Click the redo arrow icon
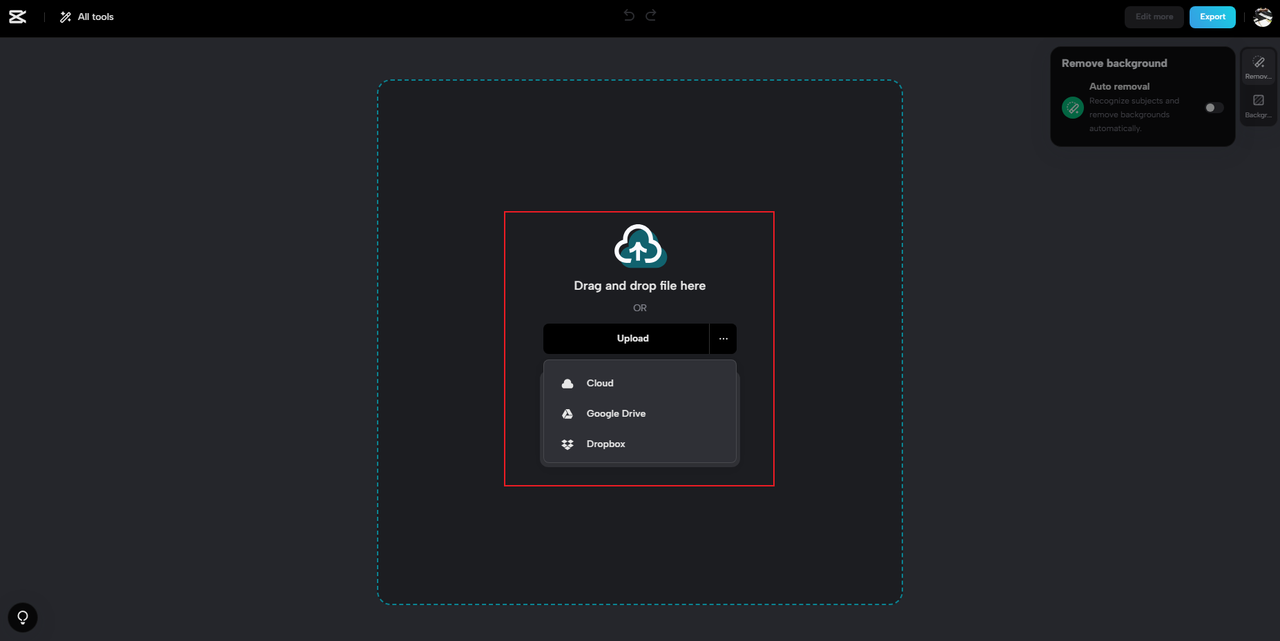This screenshot has width=1280, height=641. click(x=651, y=16)
